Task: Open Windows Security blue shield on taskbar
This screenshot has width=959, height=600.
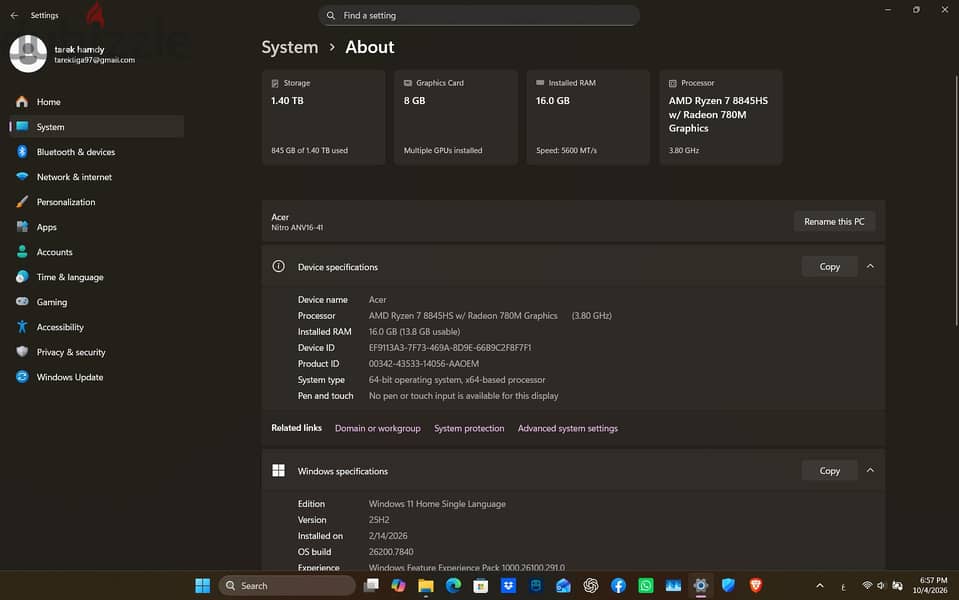Action: click(728, 585)
